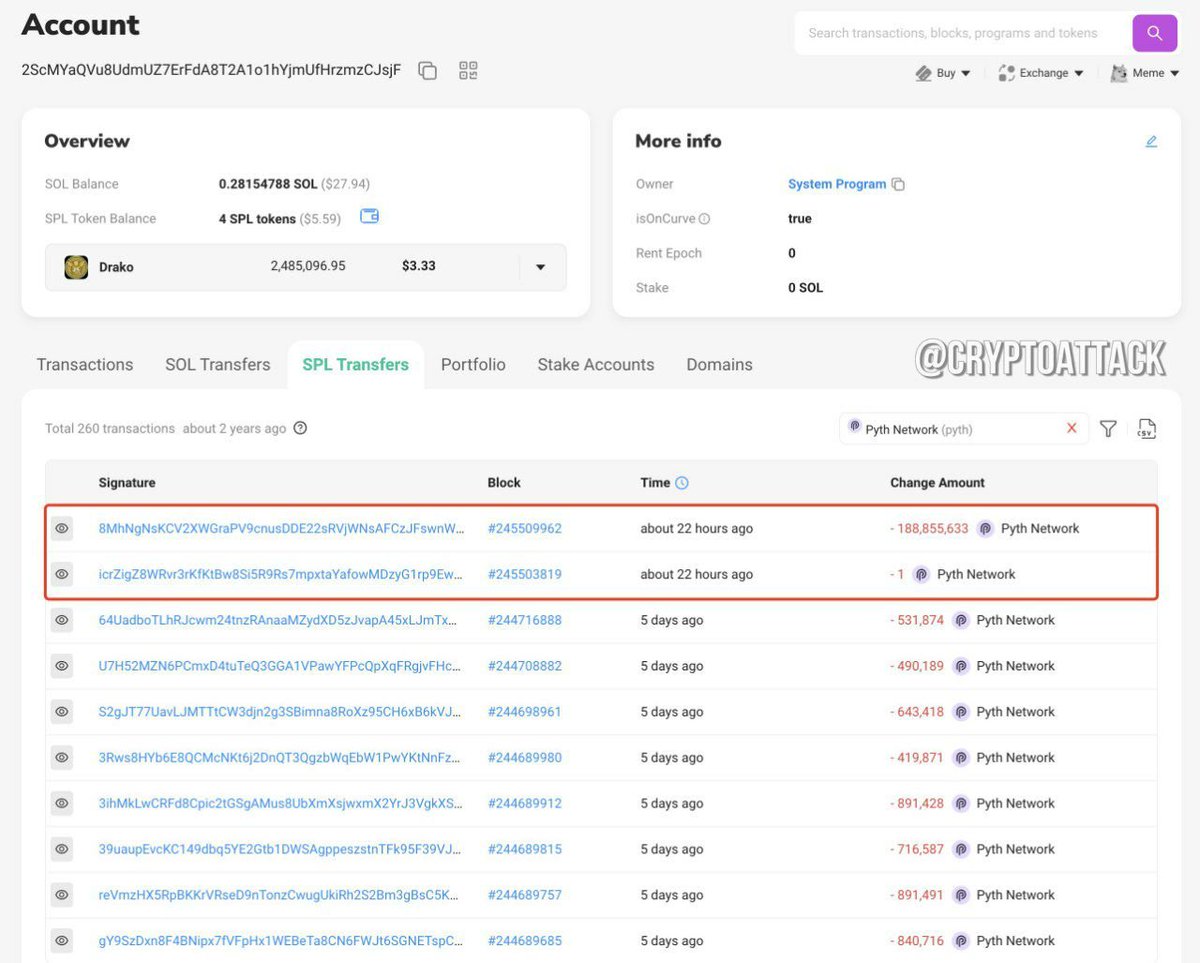
Task: Open the Stake Accounts tab
Action: 596,365
